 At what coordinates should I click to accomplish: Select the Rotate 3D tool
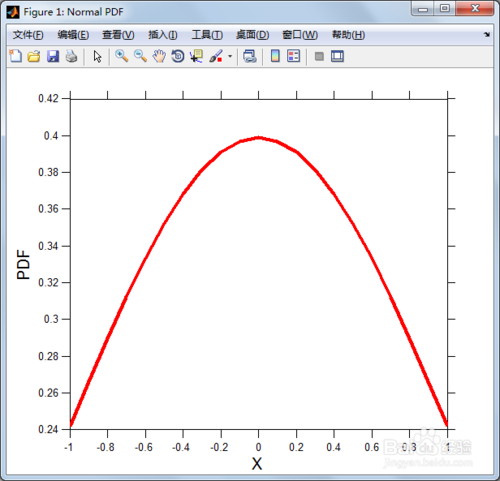point(178,56)
